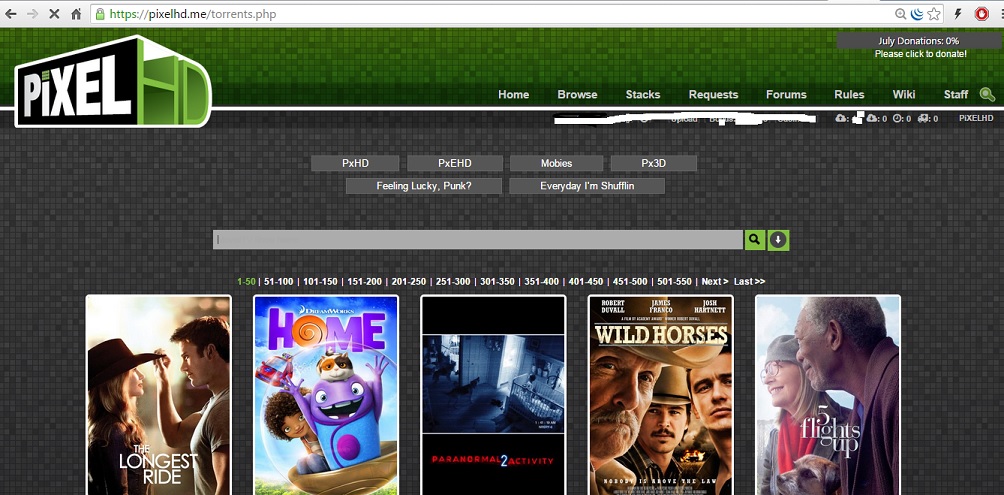Click the Please click to donate link
Screen dimensions: 1004x495
921,54
